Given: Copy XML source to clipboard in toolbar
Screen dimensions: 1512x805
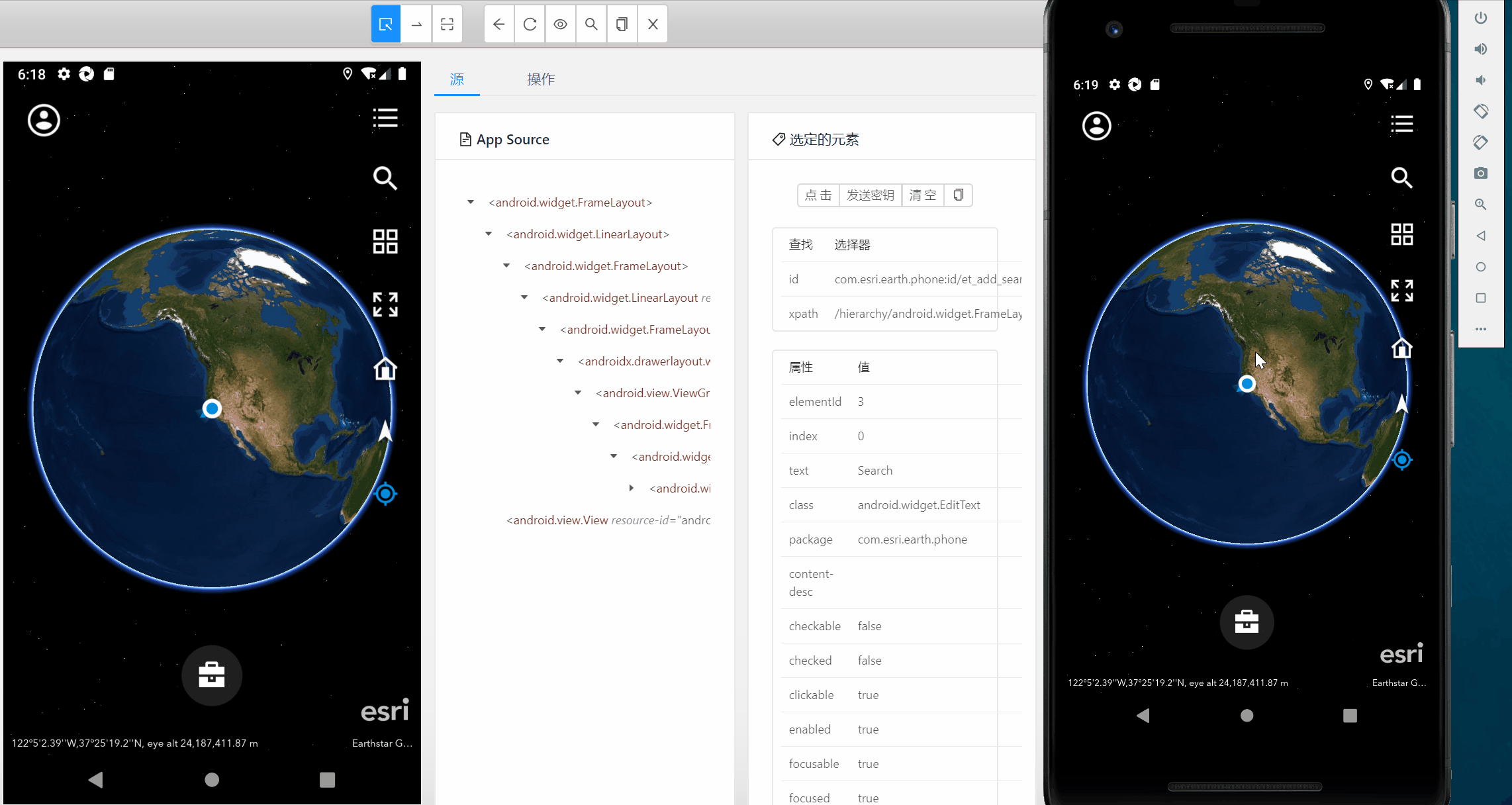Looking at the screenshot, I should pos(622,24).
